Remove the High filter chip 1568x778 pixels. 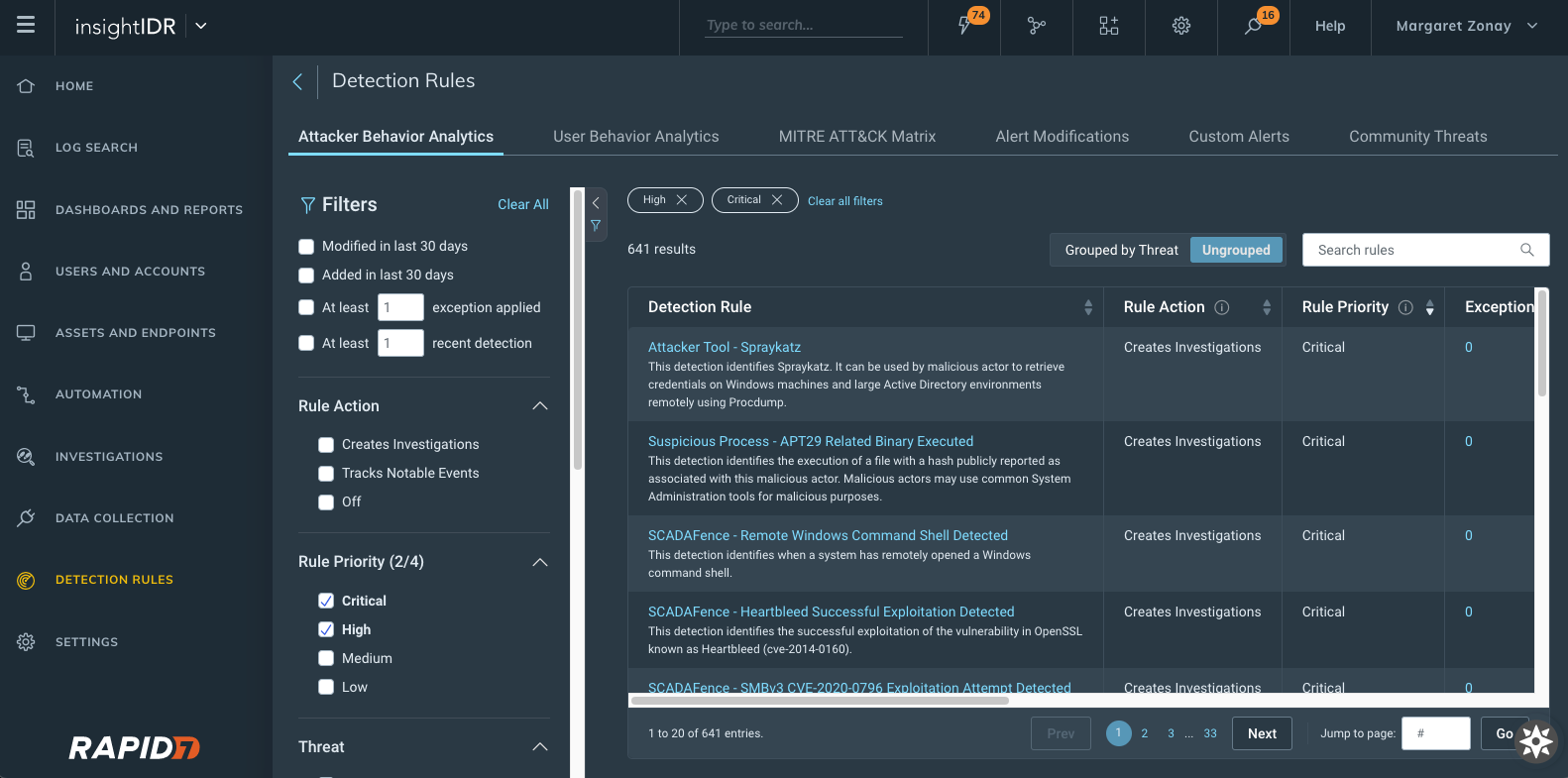point(682,200)
